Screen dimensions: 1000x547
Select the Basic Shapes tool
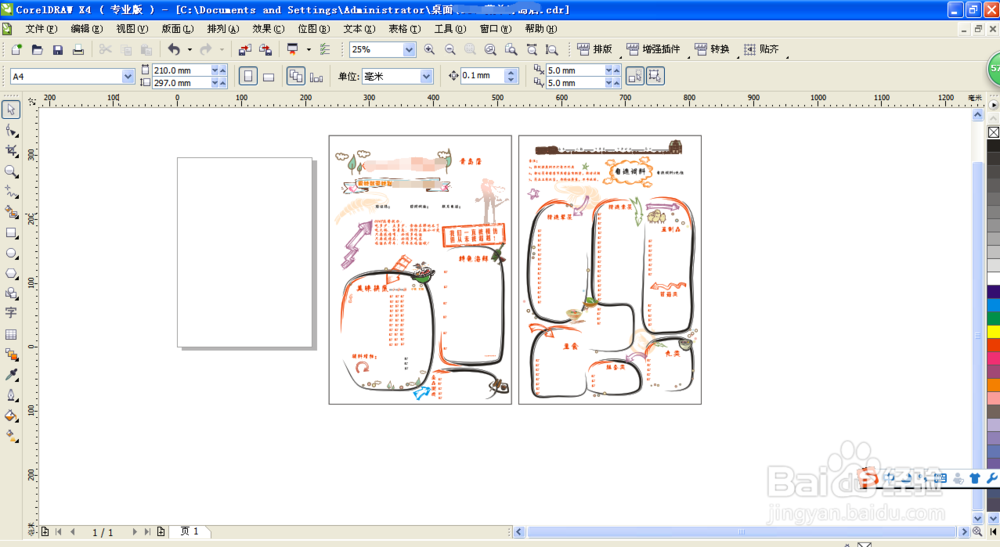coord(11,293)
